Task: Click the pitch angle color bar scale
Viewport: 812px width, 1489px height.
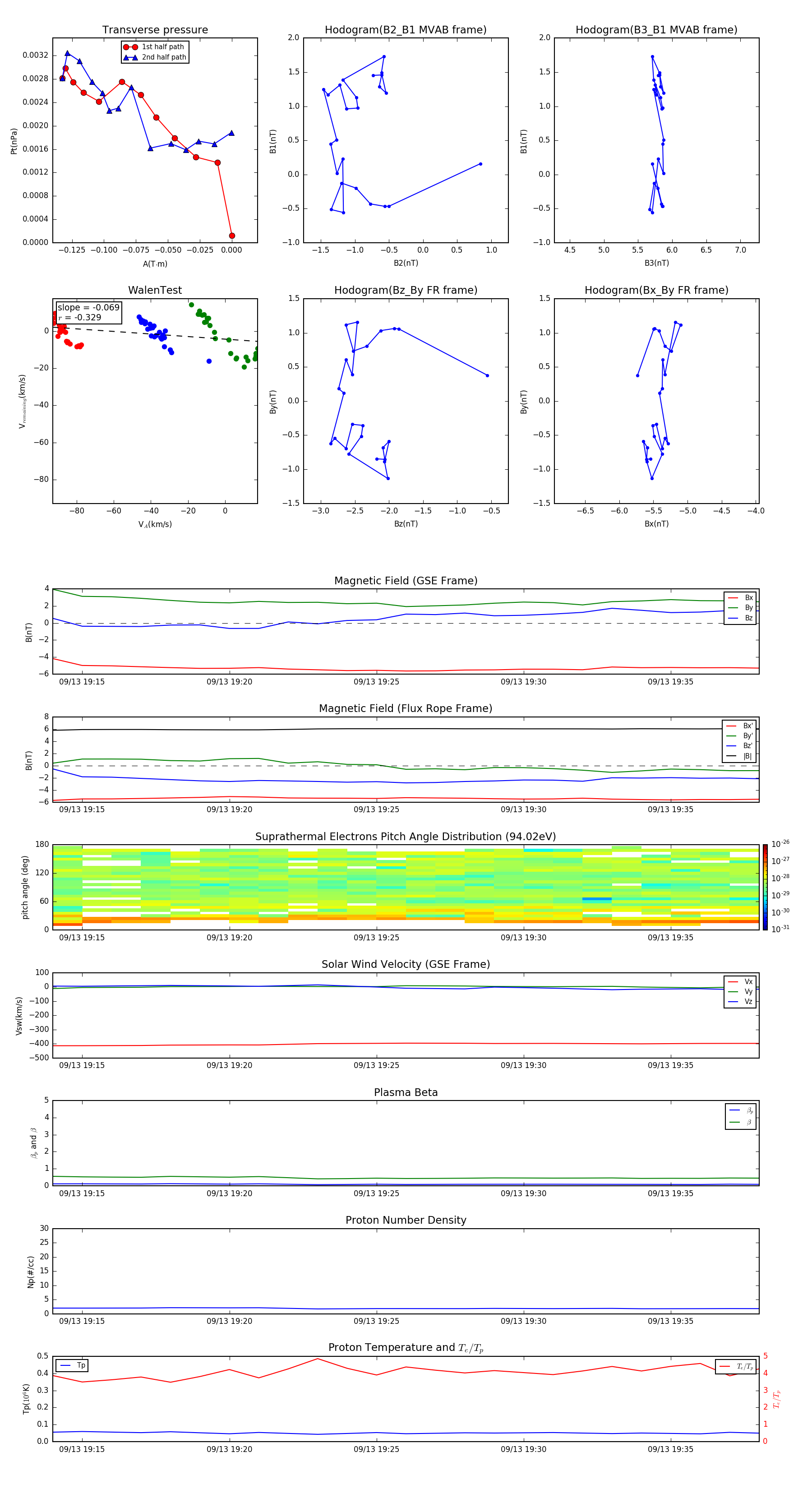Action: [765, 887]
